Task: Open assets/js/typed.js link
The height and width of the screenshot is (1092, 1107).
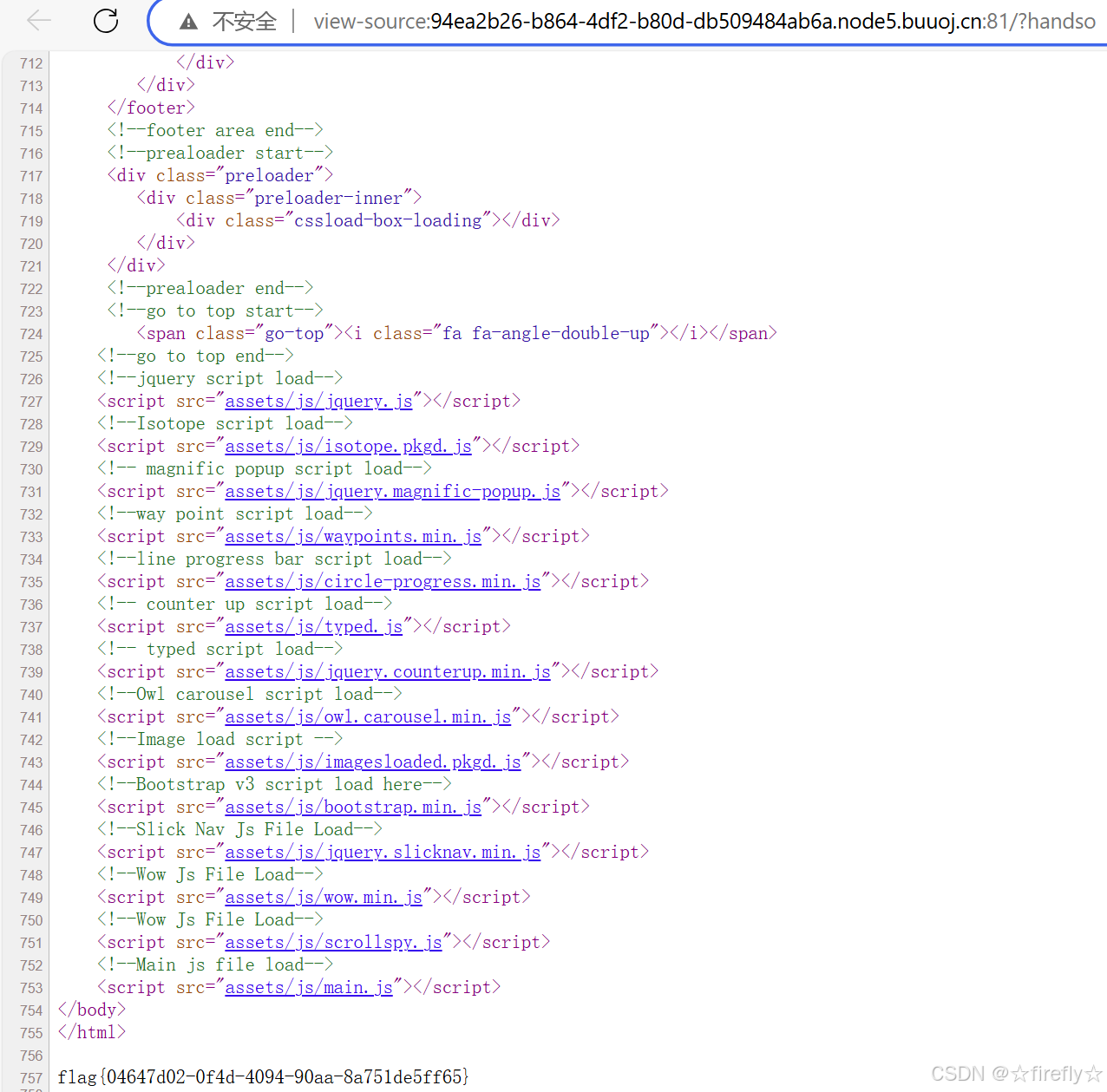Action: click(x=313, y=626)
